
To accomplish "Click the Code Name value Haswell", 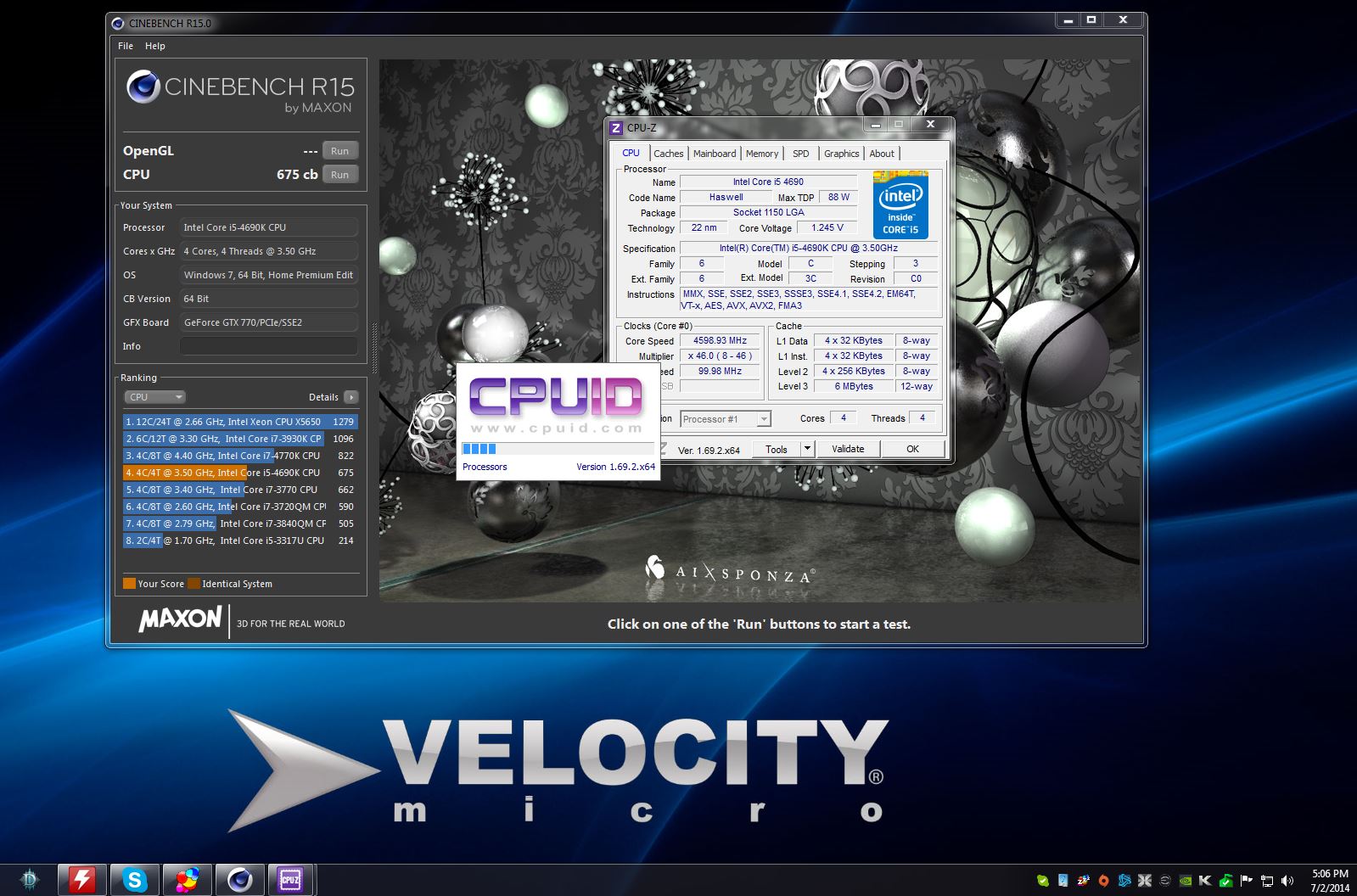I will pyautogui.click(x=726, y=197).
